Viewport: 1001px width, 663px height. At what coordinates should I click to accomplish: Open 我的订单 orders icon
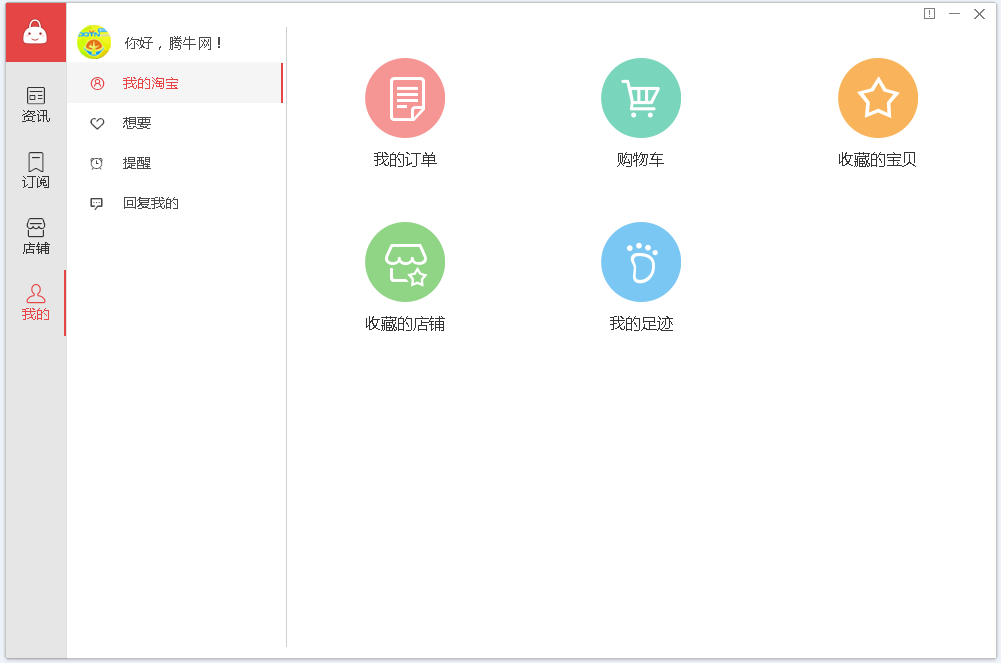[x=405, y=98]
